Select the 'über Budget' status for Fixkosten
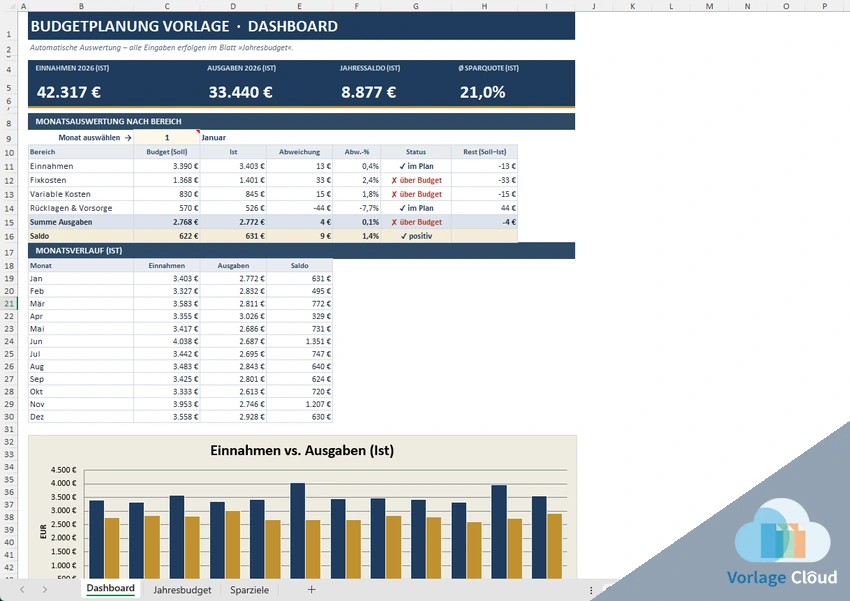 point(416,180)
